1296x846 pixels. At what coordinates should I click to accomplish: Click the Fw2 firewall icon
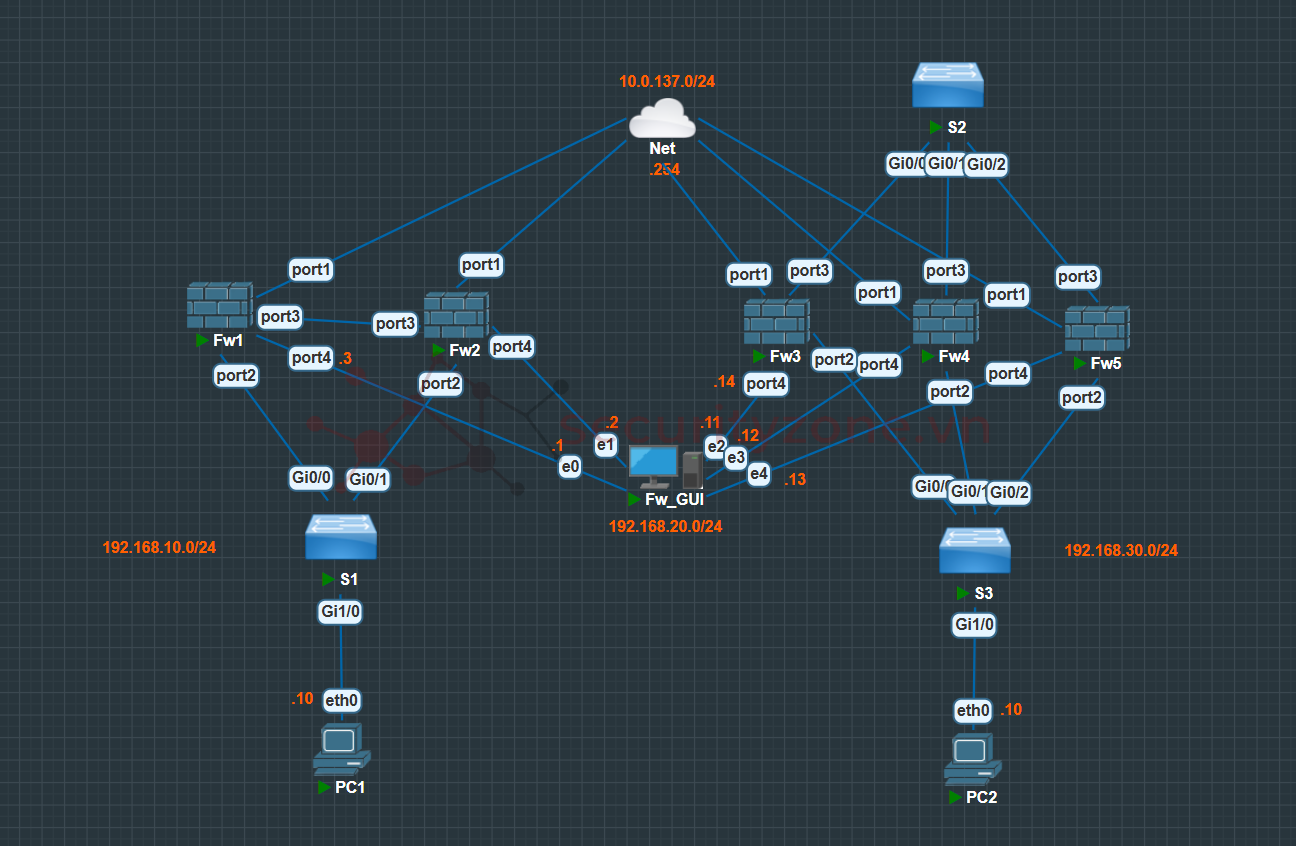455,316
